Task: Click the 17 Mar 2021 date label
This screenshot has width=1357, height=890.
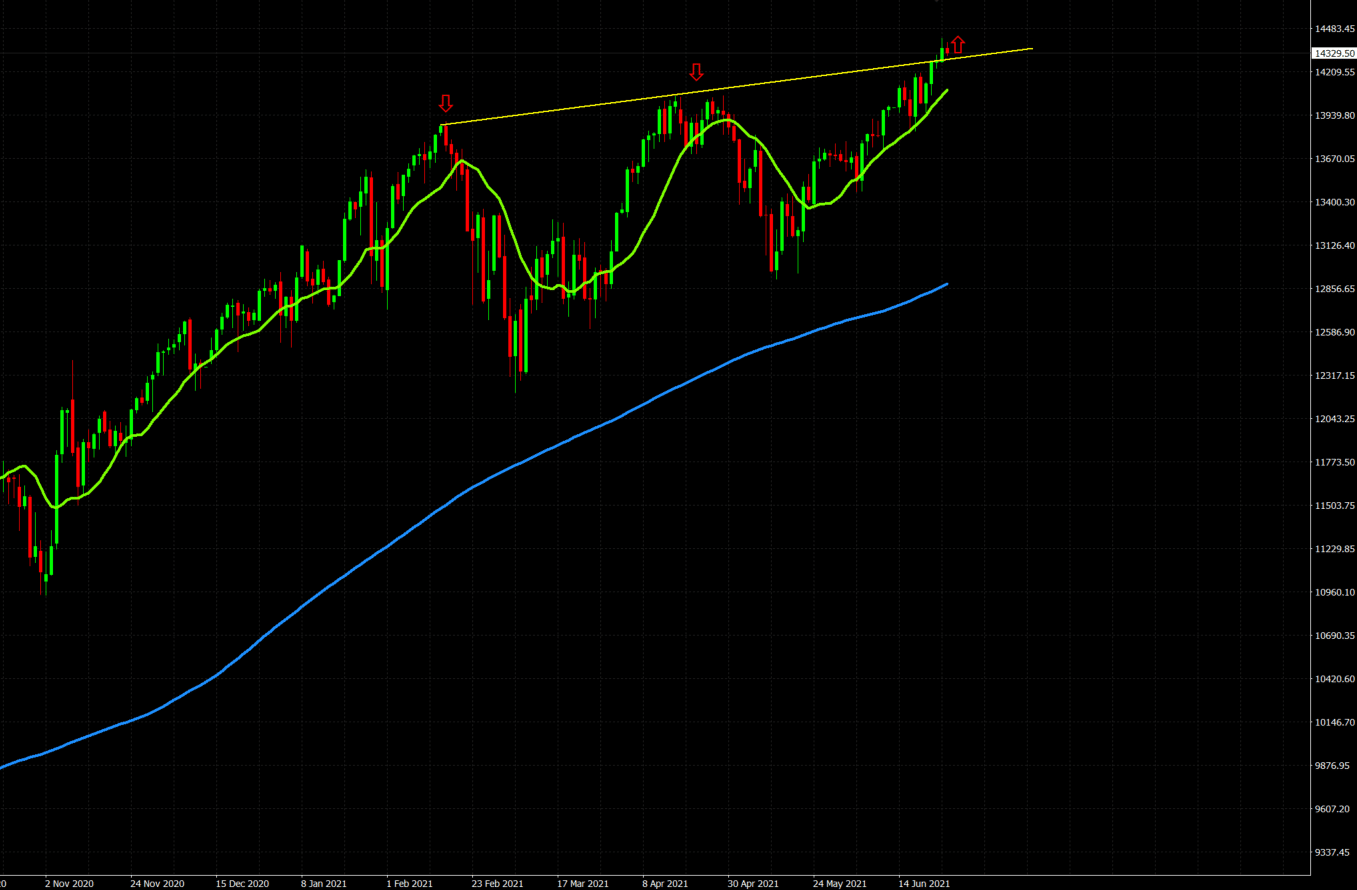Action: (583, 884)
